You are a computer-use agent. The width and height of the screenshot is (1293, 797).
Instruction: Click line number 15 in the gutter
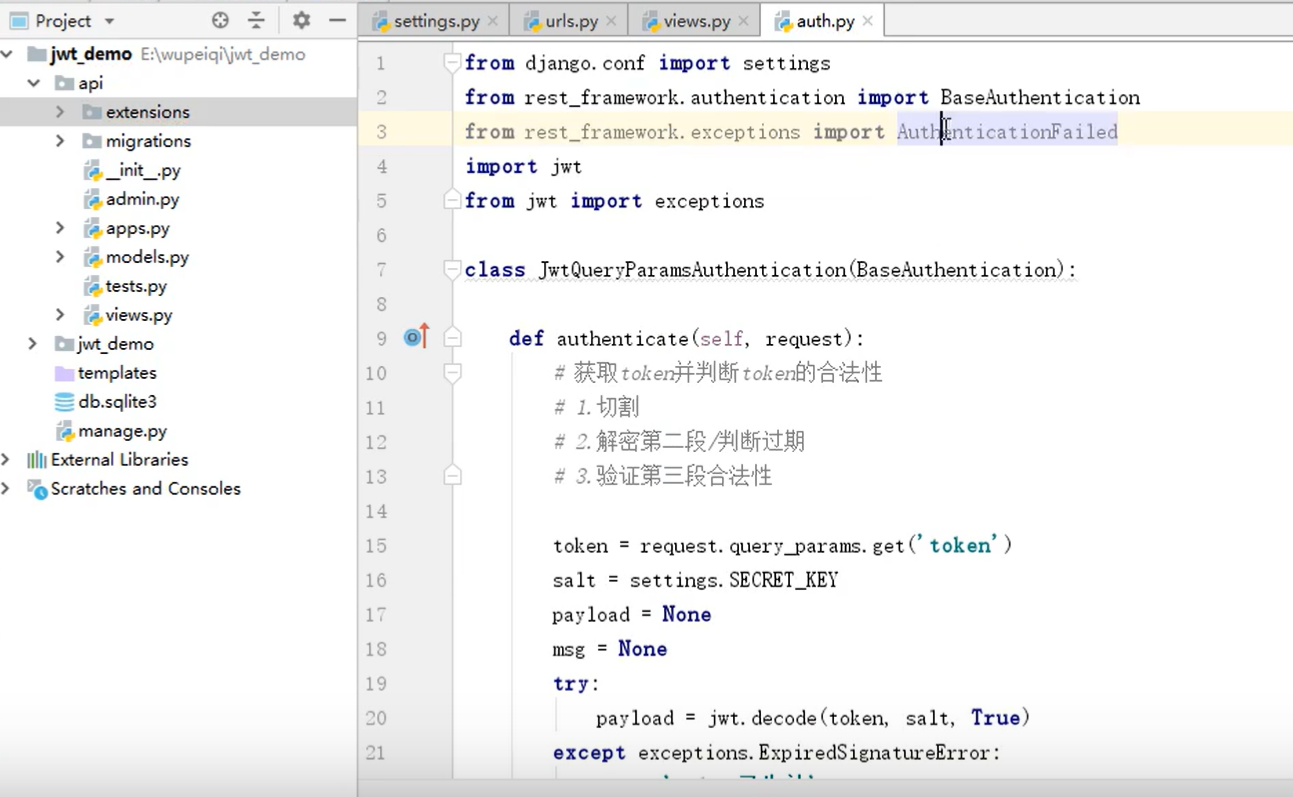pos(376,545)
